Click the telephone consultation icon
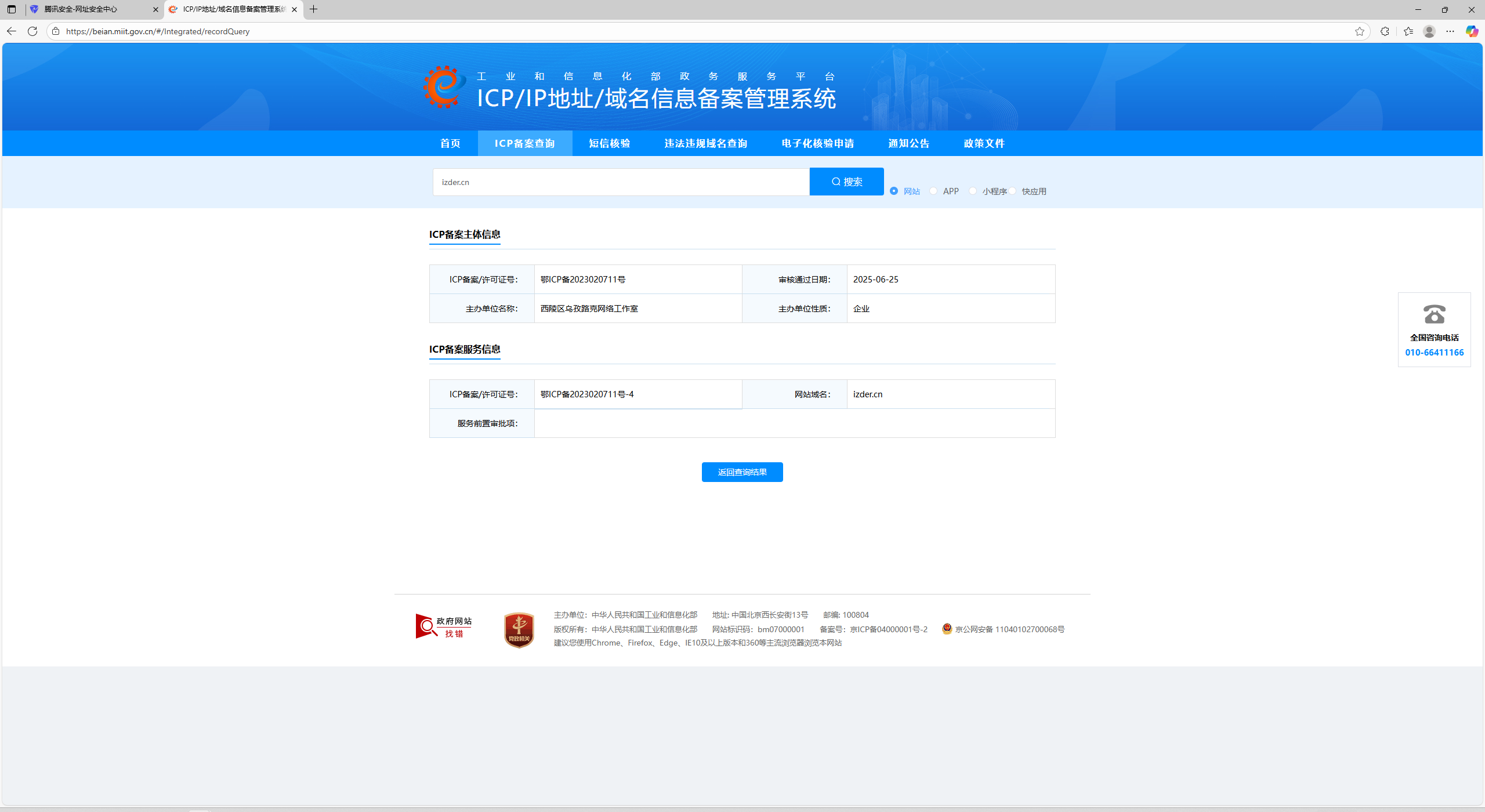 point(1434,314)
